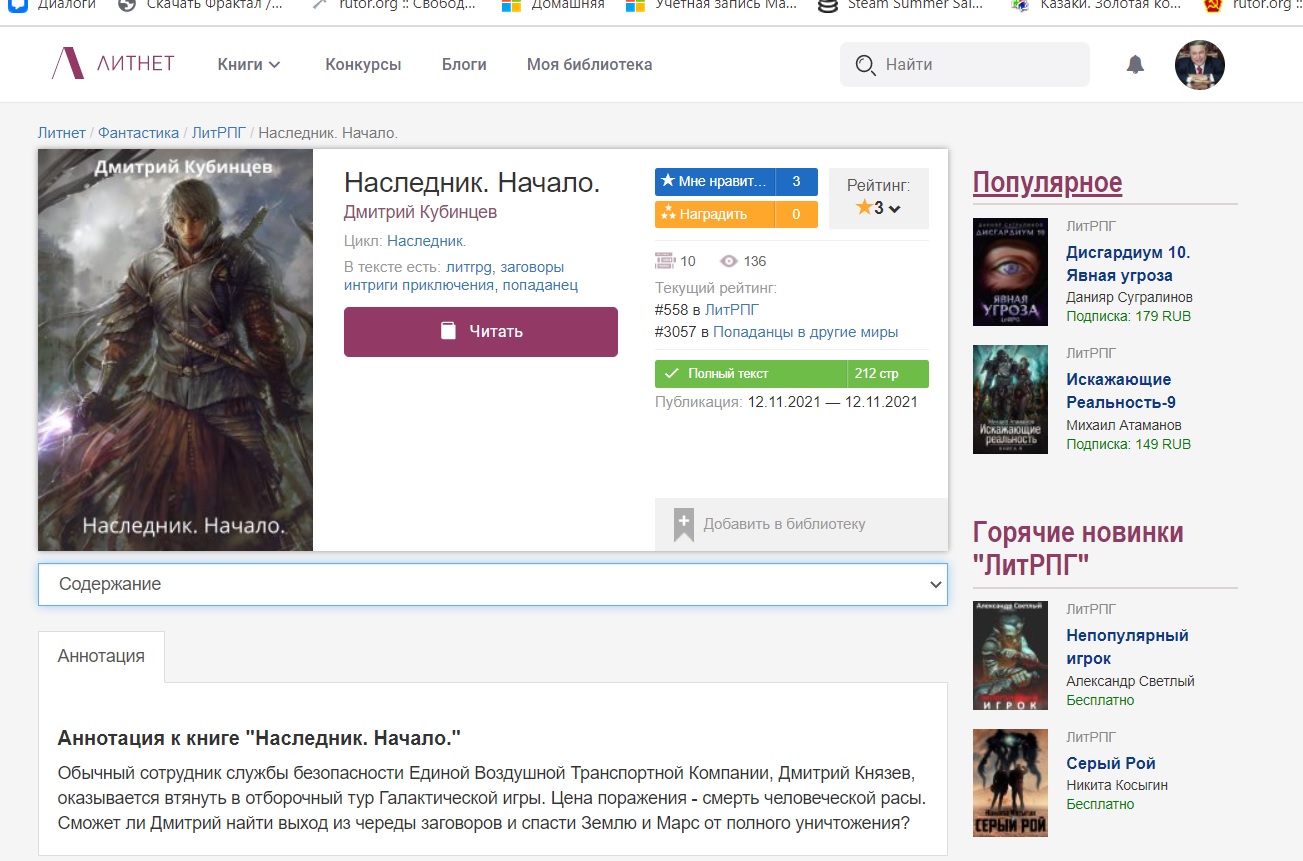Expand the Содержание dropdown

click(492, 584)
